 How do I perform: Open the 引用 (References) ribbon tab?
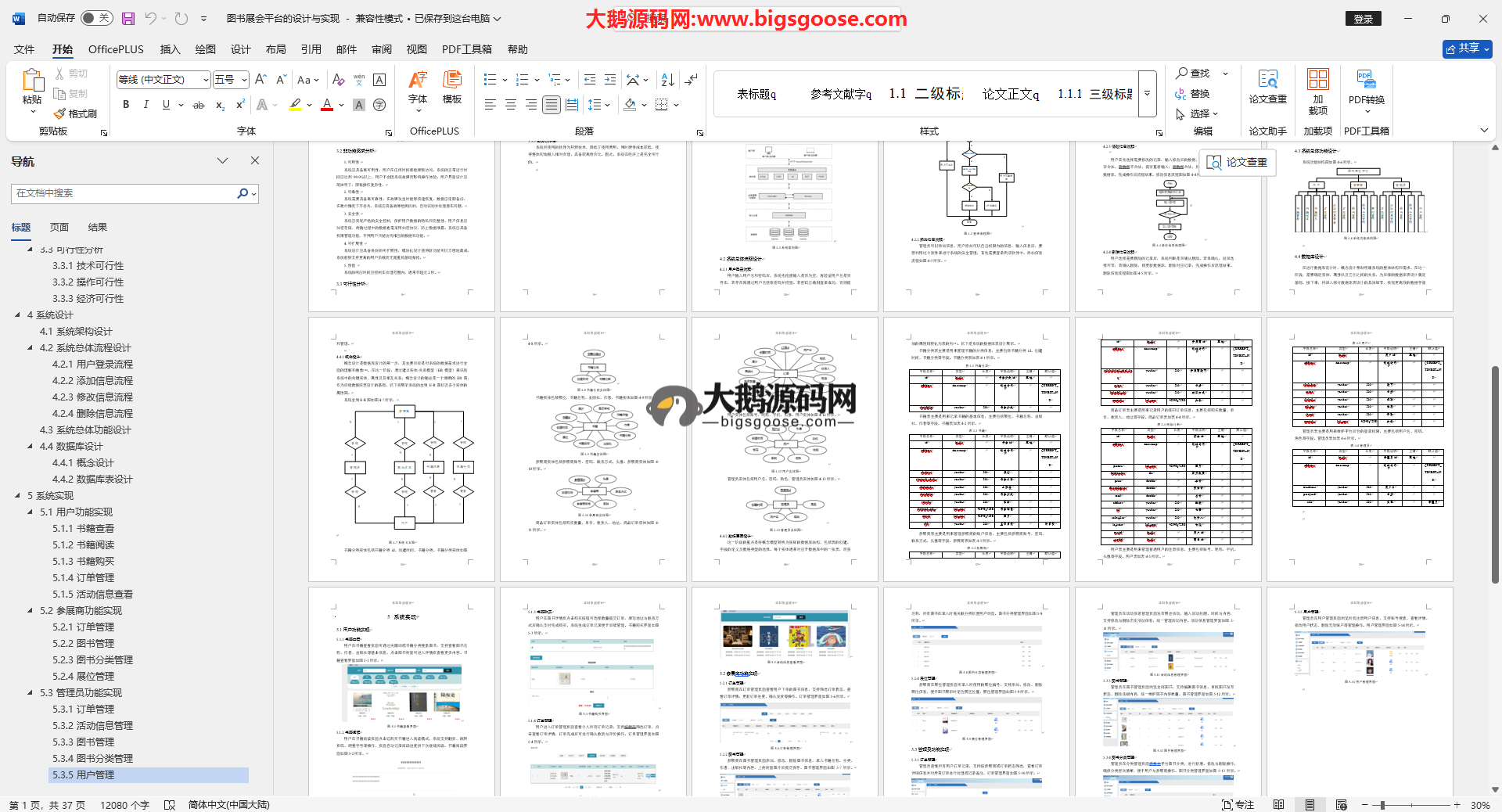(x=311, y=49)
